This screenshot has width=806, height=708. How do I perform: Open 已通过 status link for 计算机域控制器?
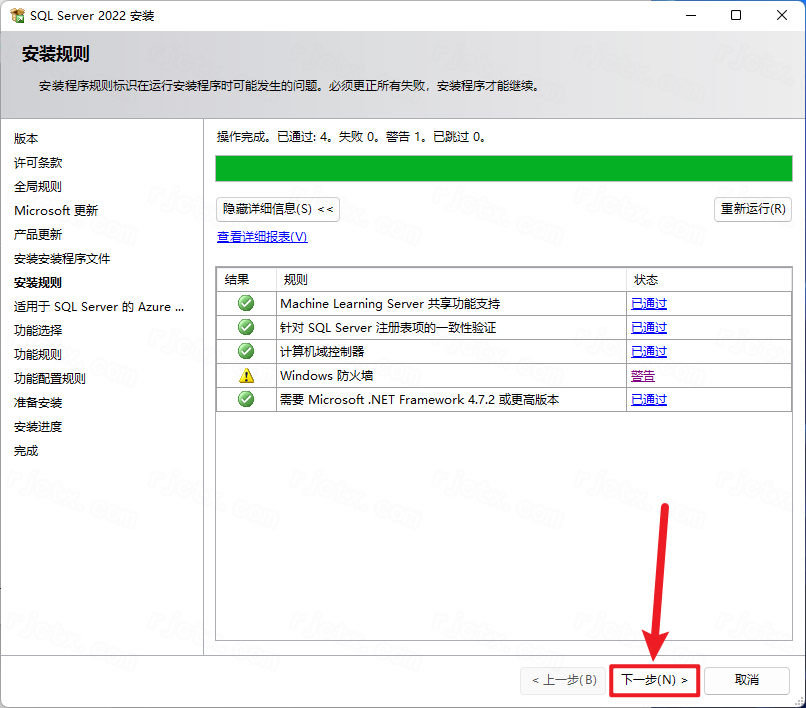(649, 352)
